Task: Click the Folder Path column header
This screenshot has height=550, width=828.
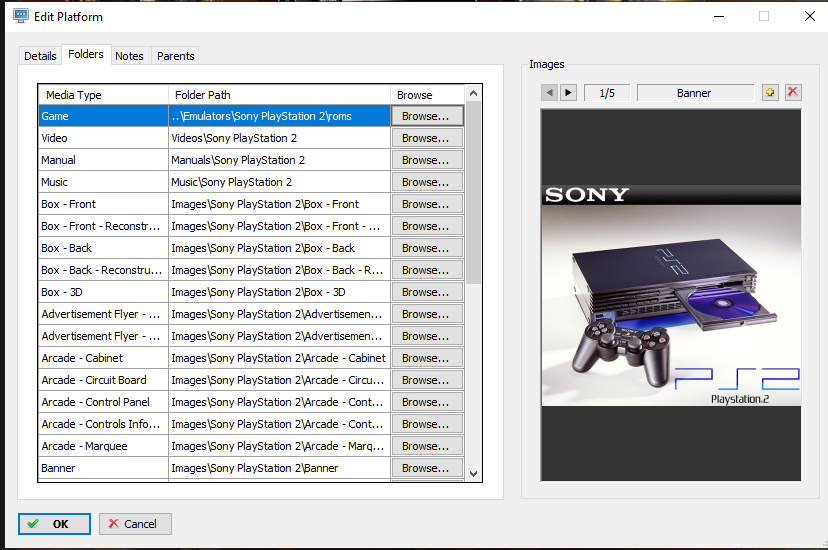Action: pyautogui.click(x=279, y=95)
